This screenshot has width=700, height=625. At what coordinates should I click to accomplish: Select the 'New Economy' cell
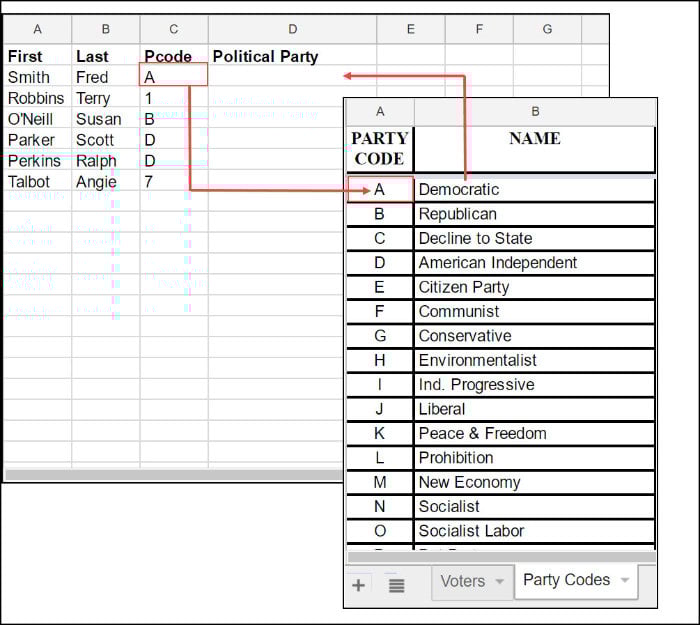[534, 483]
